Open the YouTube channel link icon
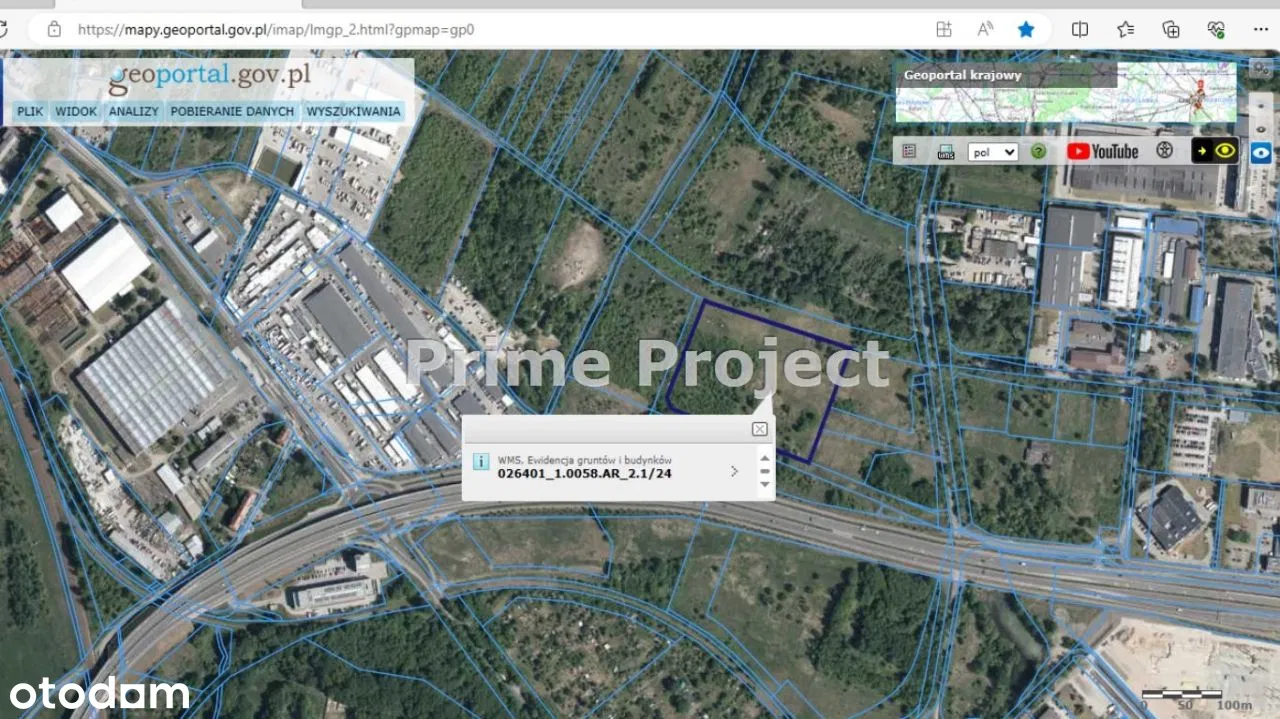The height and width of the screenshot is (719, 1280). click(1102, 152)
